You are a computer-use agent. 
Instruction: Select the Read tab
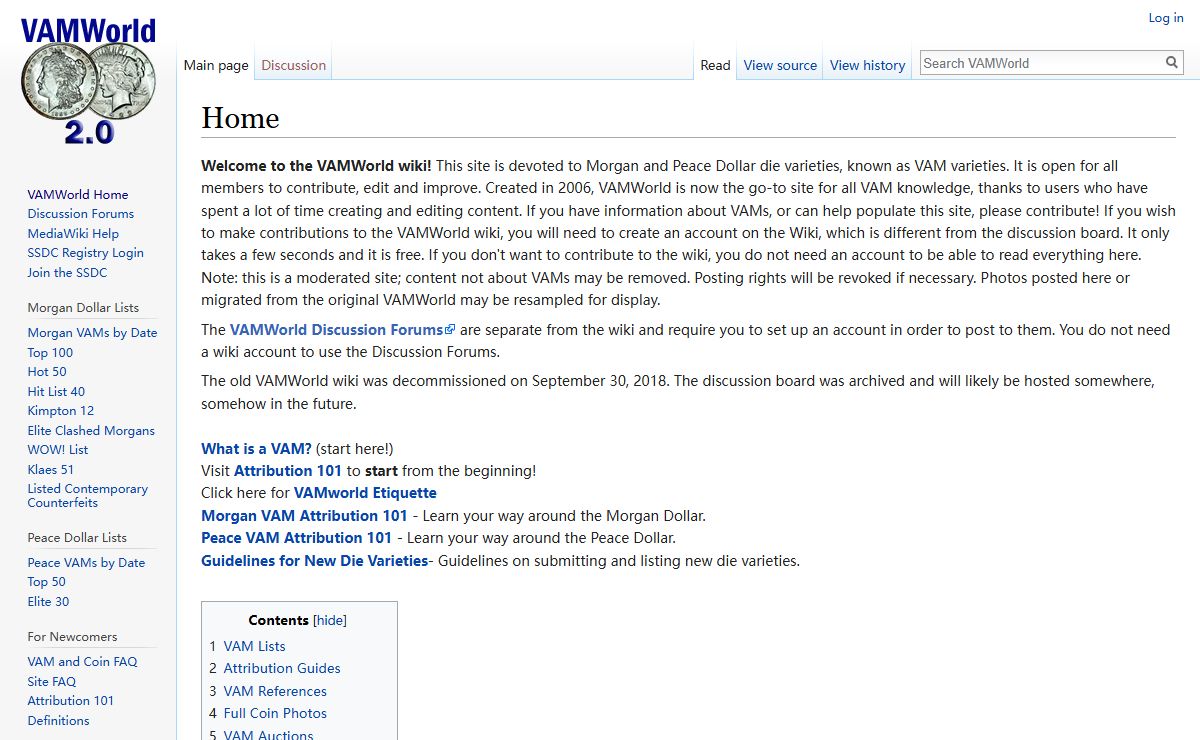point(715,65)
